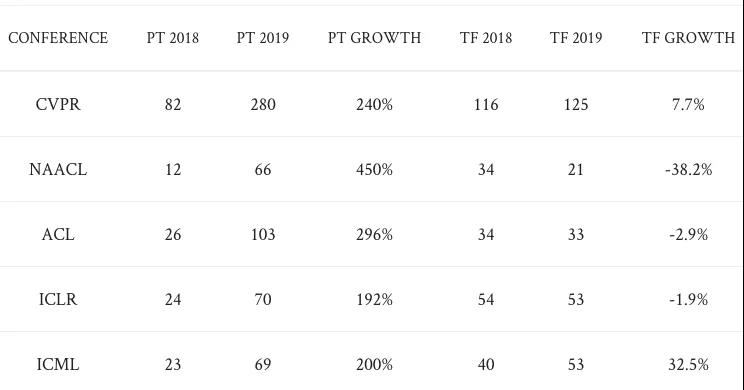Click the TF 2019 column header
The image size is (744, 390).
tap(576, 37)
